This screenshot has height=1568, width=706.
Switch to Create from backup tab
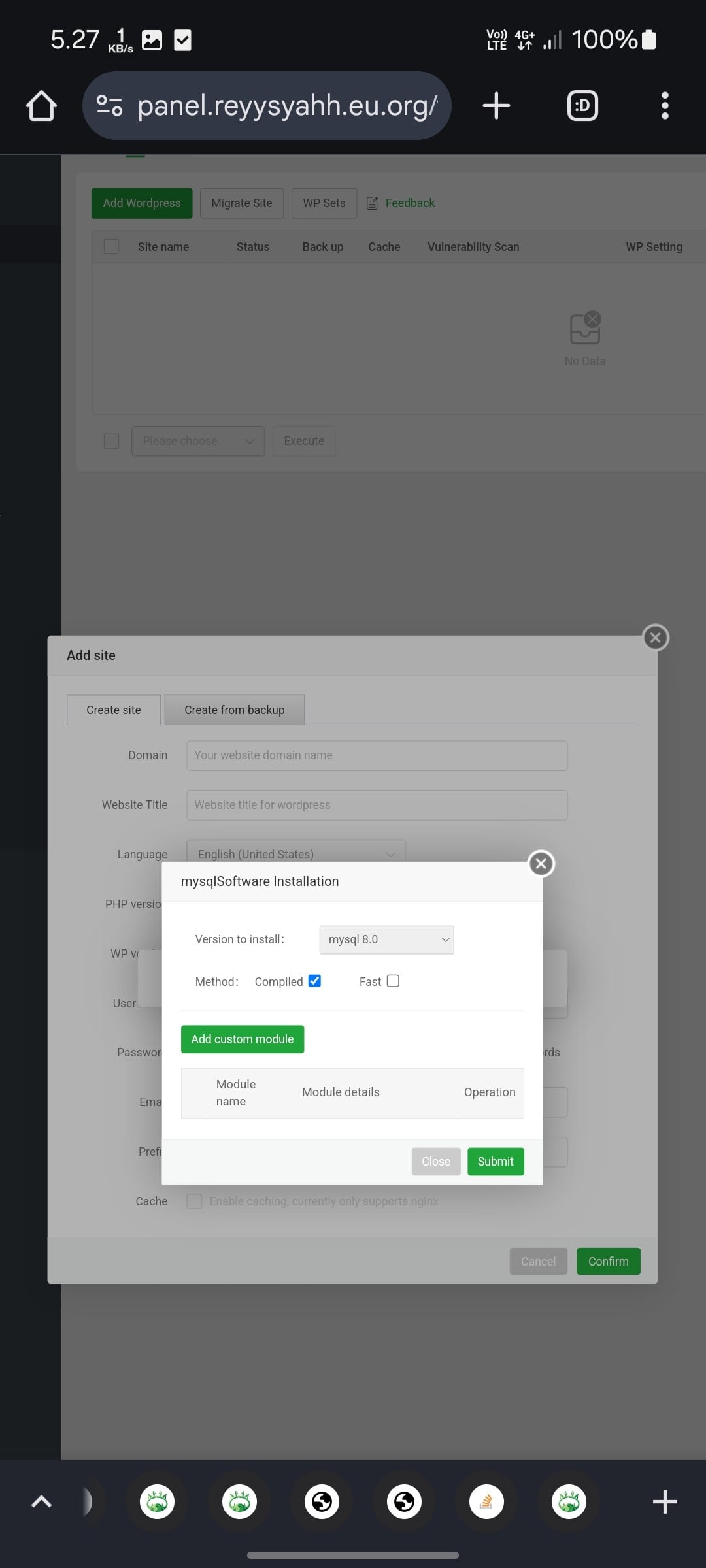[x=234, y=710]
